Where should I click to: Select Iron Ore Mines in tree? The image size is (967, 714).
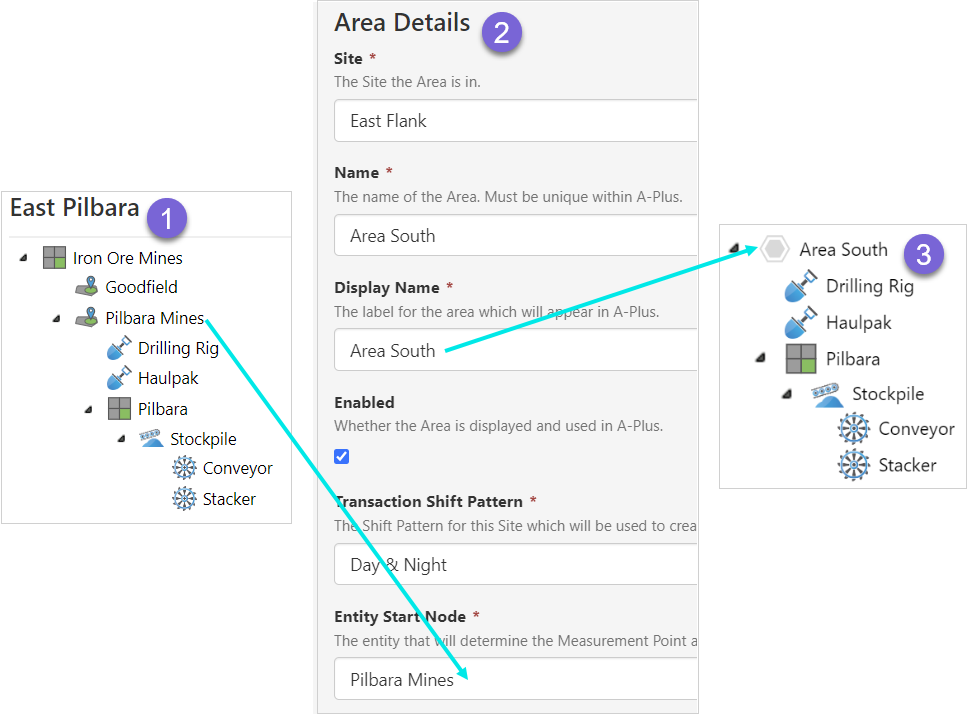tap(128, 258)
